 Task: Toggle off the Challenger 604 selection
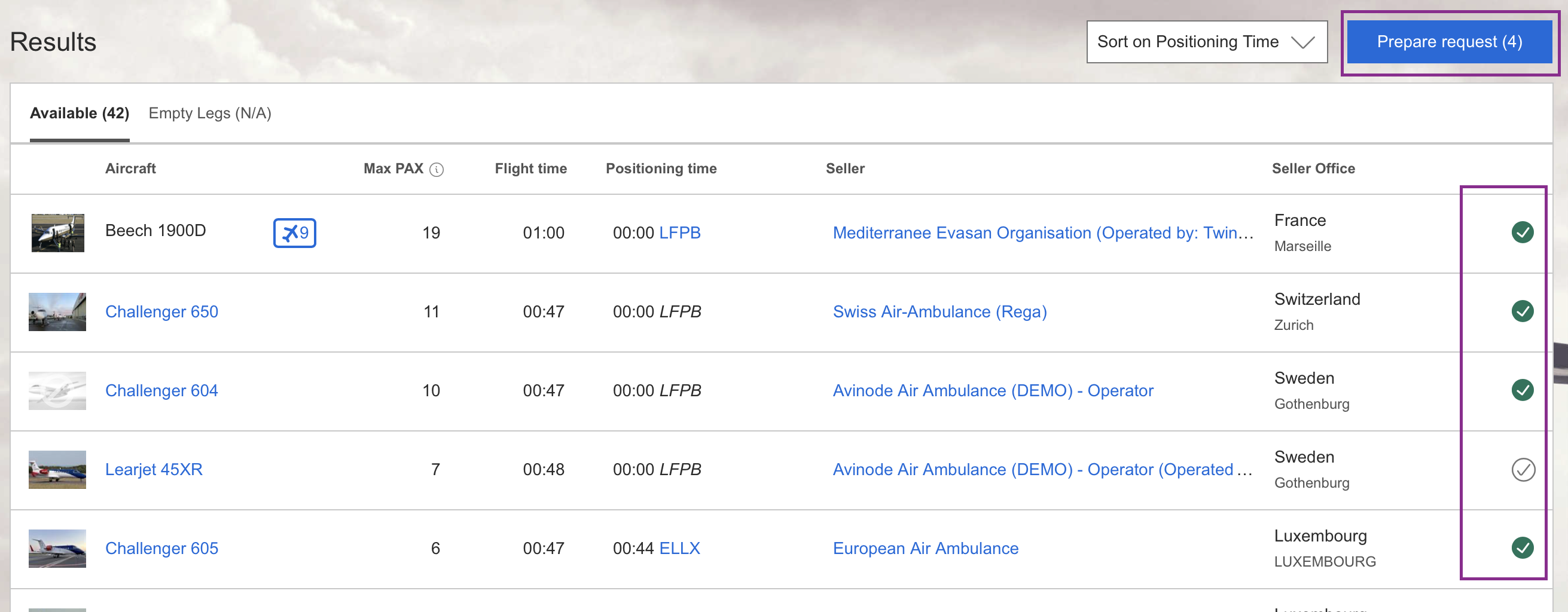pyautogui.click(x=1522, y=390)
